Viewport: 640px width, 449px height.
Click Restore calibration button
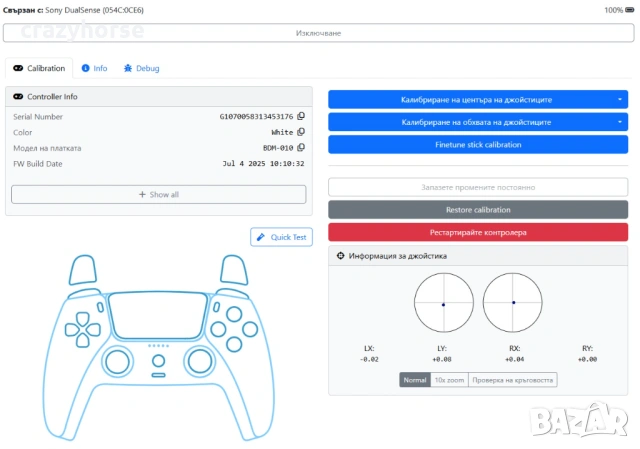pos(478,210)
